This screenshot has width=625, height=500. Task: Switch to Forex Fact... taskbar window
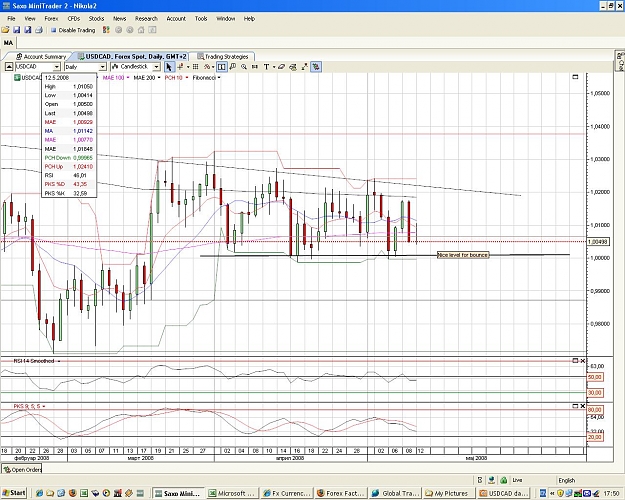[x=340, y=493]
